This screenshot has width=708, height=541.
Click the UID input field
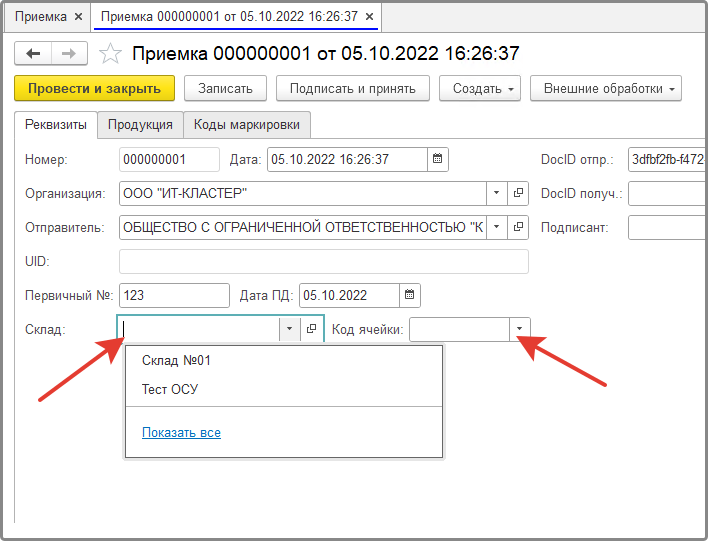pos(324,261)
